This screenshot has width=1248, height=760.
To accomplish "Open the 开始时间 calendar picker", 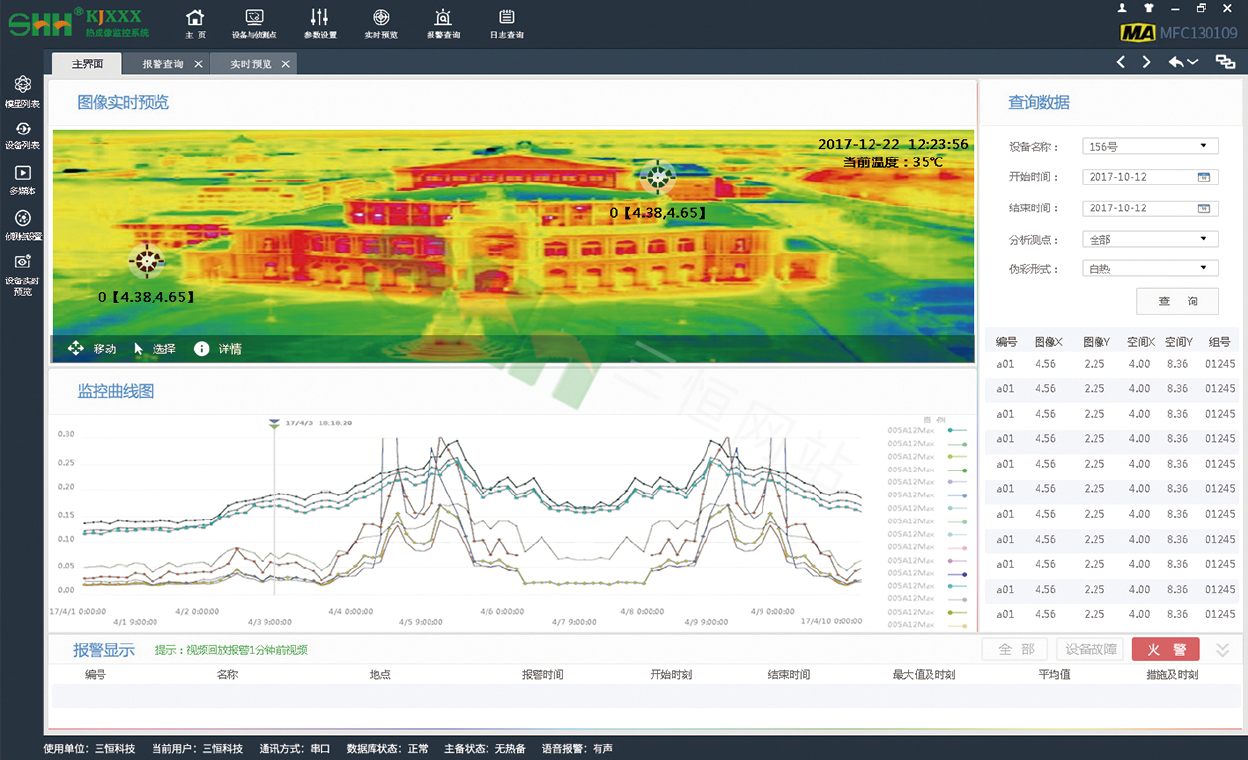I will 1204,177.
